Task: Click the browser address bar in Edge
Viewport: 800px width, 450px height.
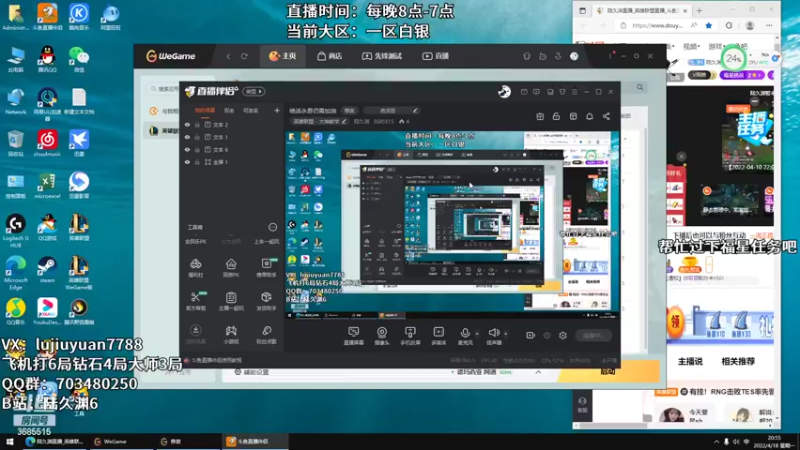Action: point(657,26)
